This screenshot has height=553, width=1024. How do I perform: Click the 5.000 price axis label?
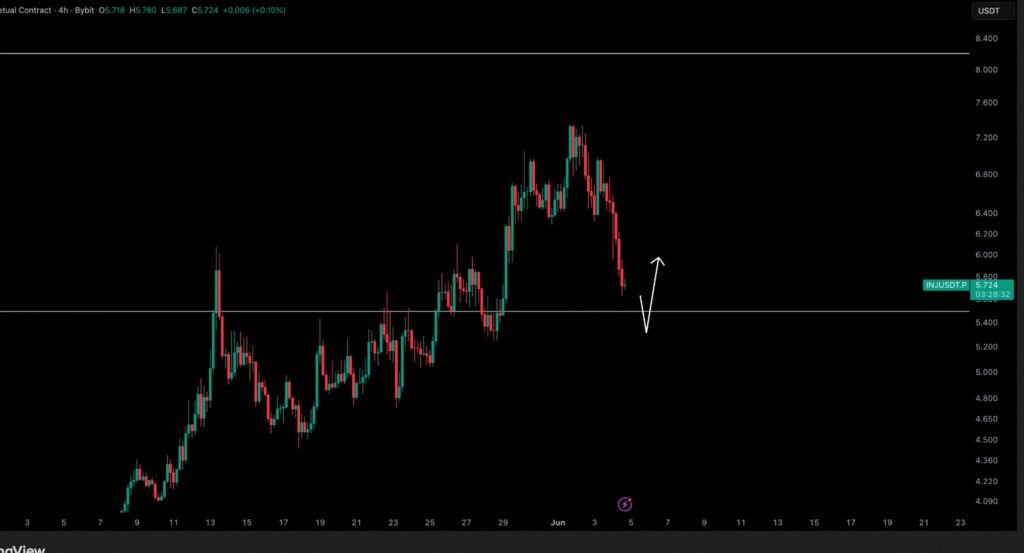(986, 372)
